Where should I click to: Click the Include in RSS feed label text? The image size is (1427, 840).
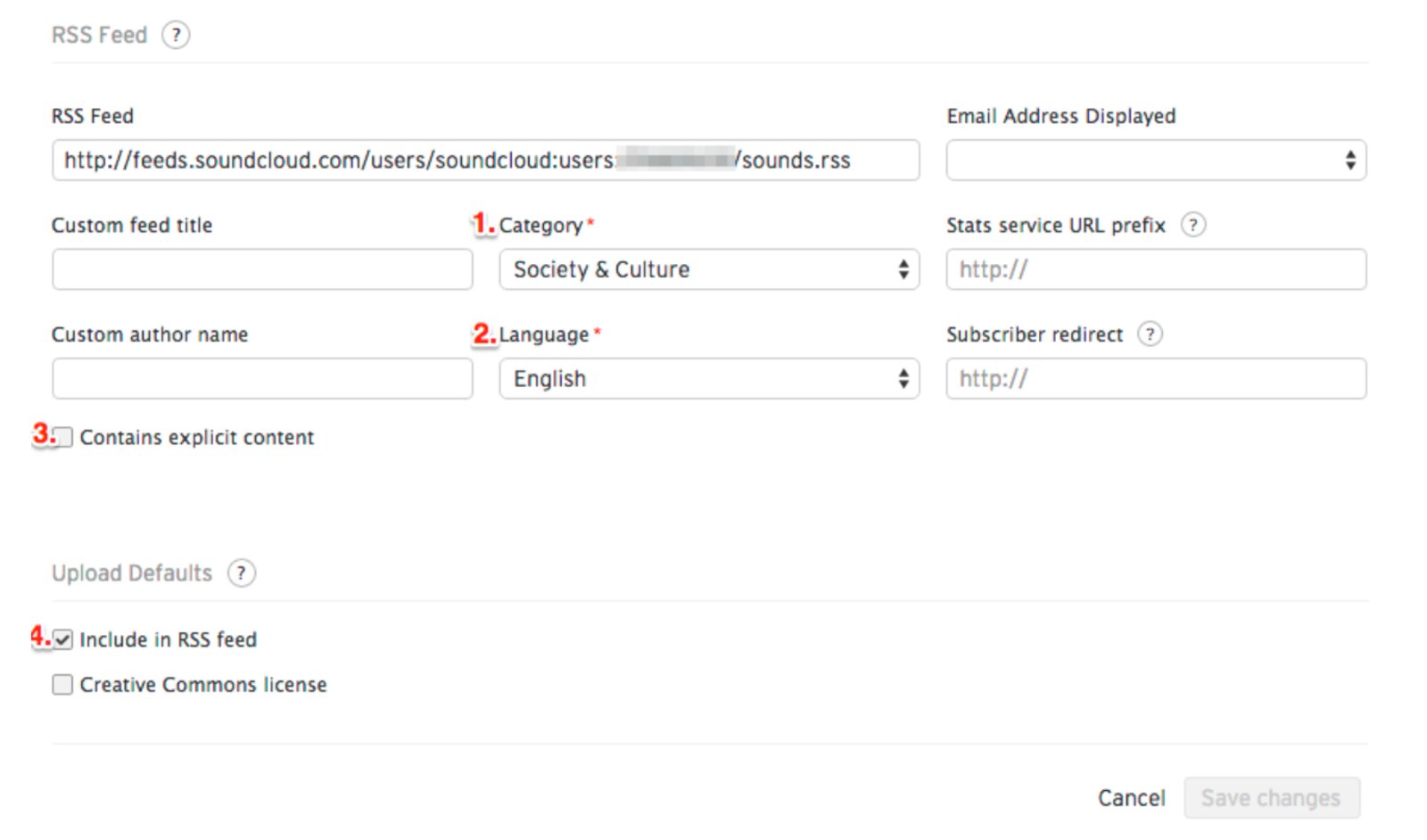tap(168, 639)
